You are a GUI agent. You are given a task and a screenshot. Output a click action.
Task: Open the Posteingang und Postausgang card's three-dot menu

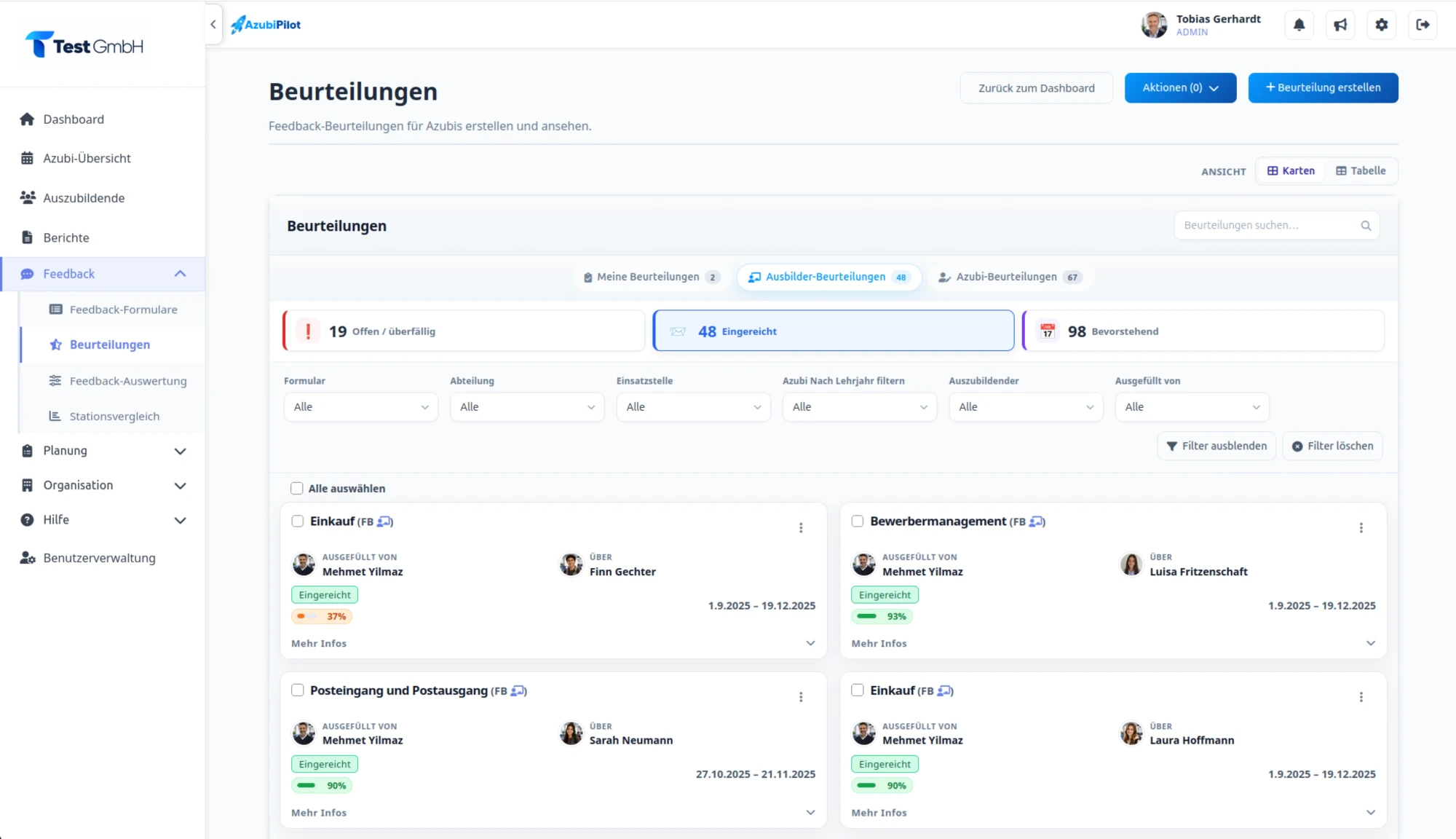click(801, 697)
